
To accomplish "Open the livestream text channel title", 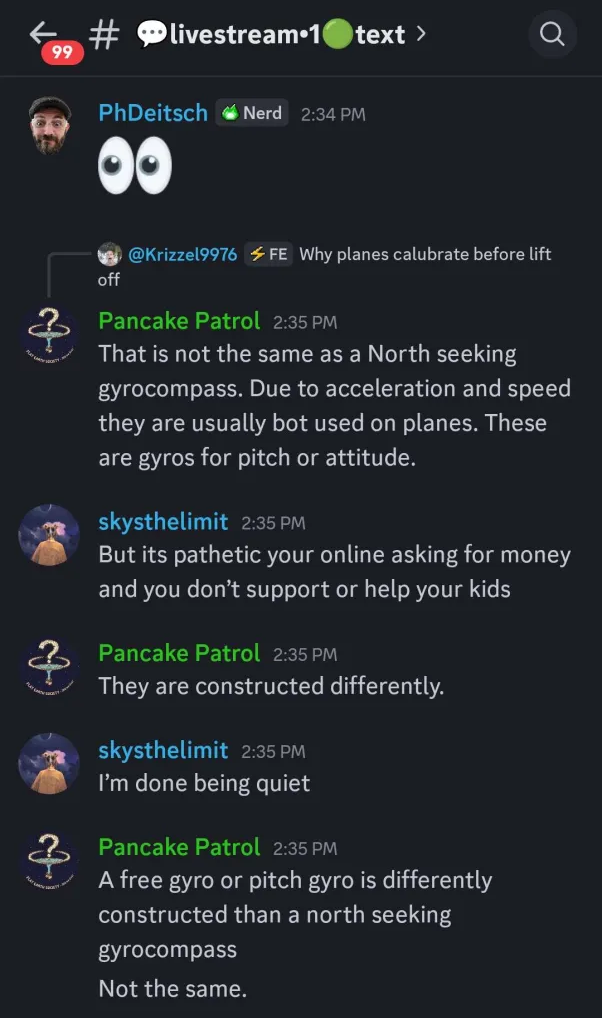I will pyautogui.click(x=272, y=35).
